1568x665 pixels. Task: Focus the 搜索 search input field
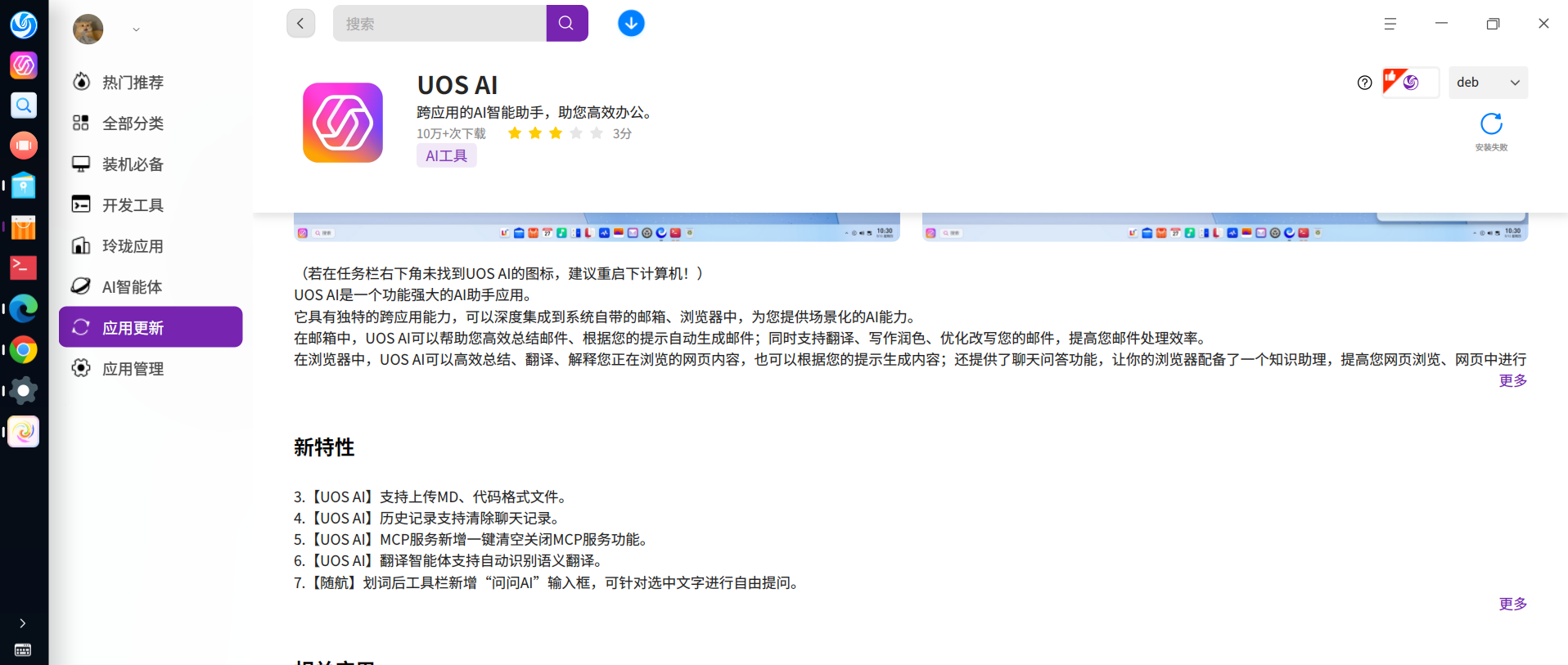click(x=439, y=24)
